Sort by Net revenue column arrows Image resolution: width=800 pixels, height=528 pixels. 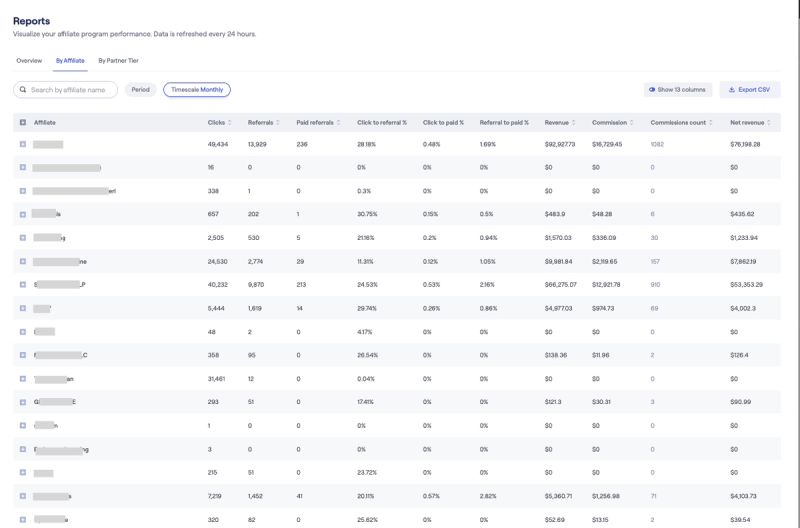[769, 122]
